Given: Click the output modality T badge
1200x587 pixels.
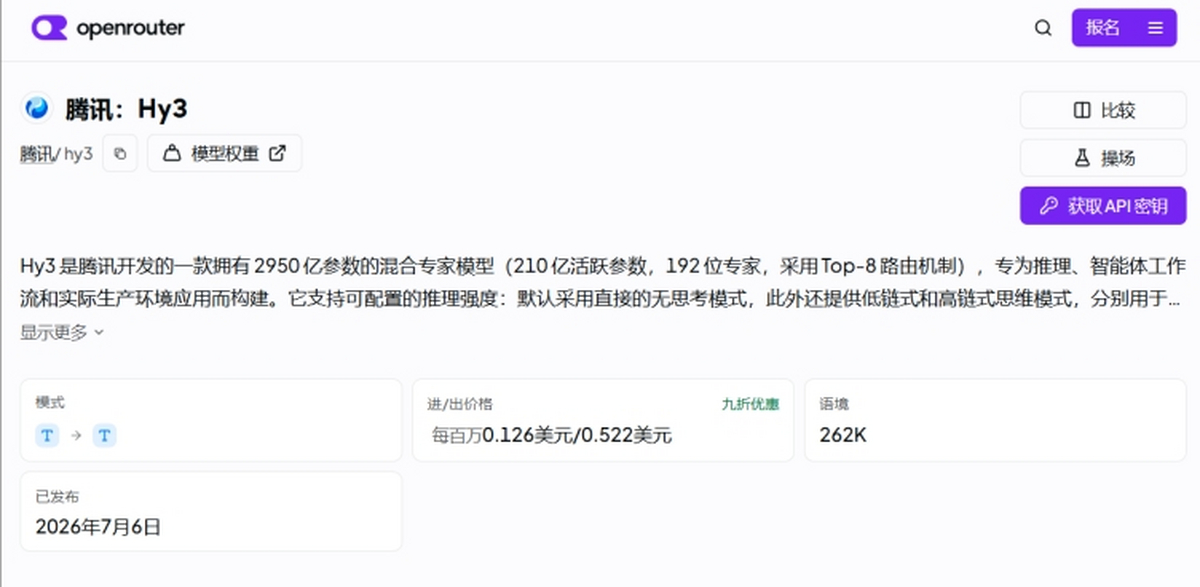Looking at the screenshot, I should [105, 435].
